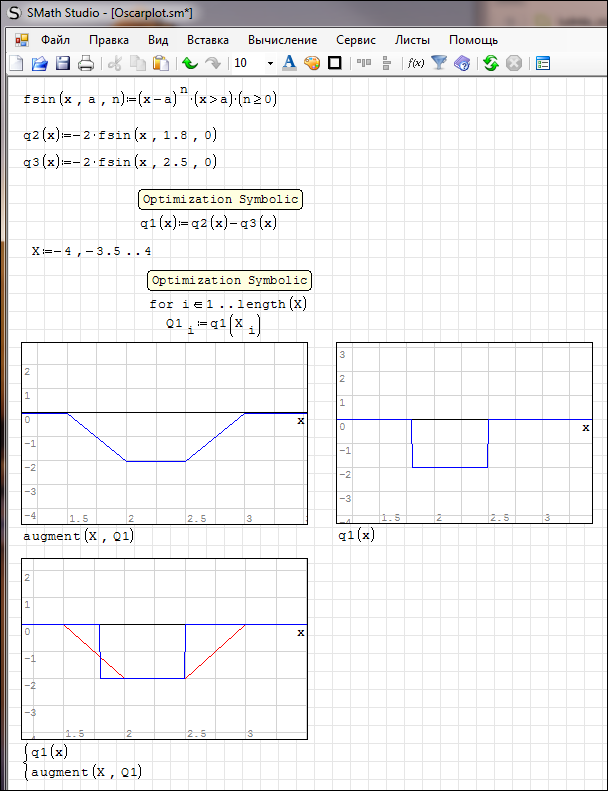This screenshot has height=791, width=608.
Task: Open the Вставка menu
Action: (207, 40)
